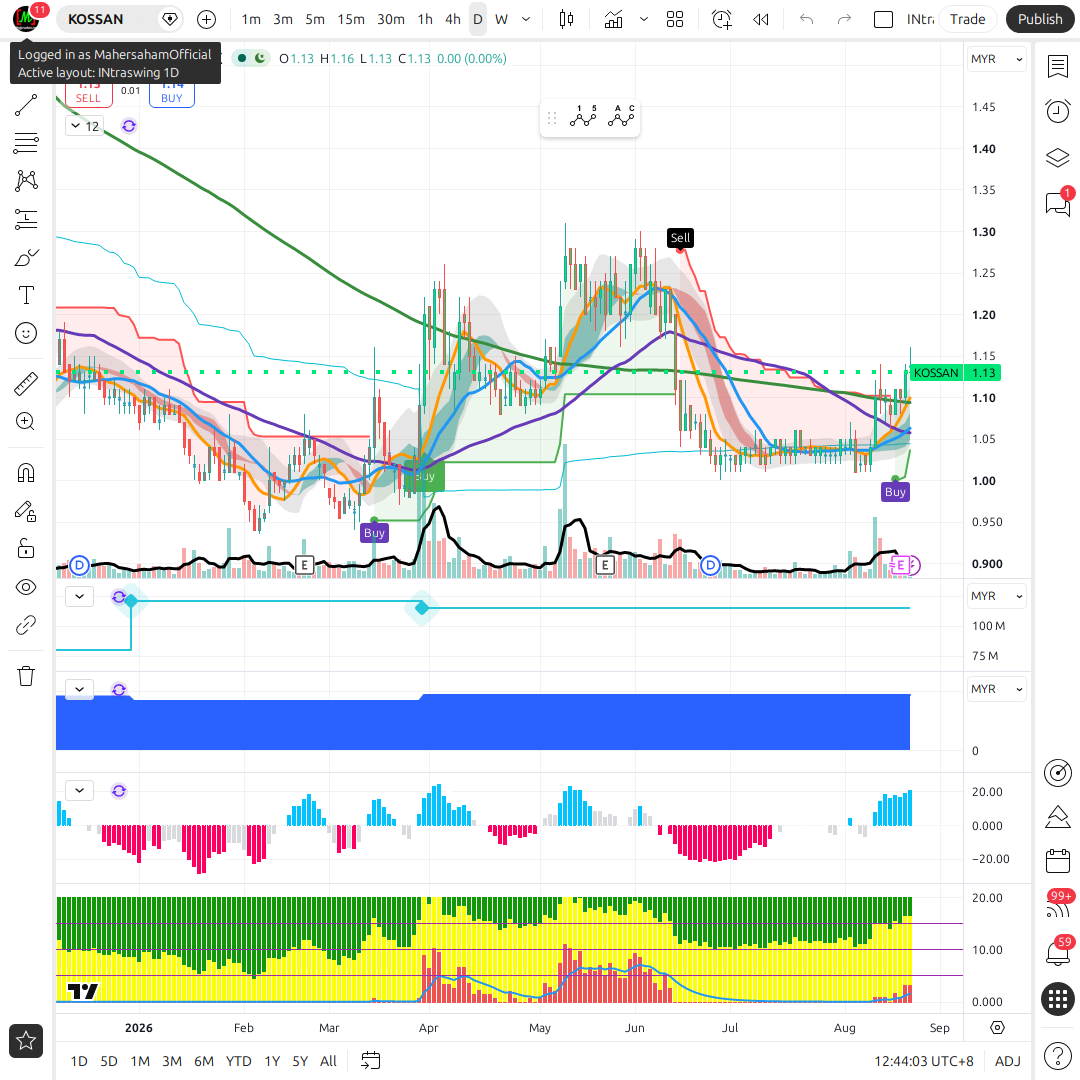This screenshot has width=1080, height=1080.
Task: Click the Trade button
Action: click(x=967, y=19)
